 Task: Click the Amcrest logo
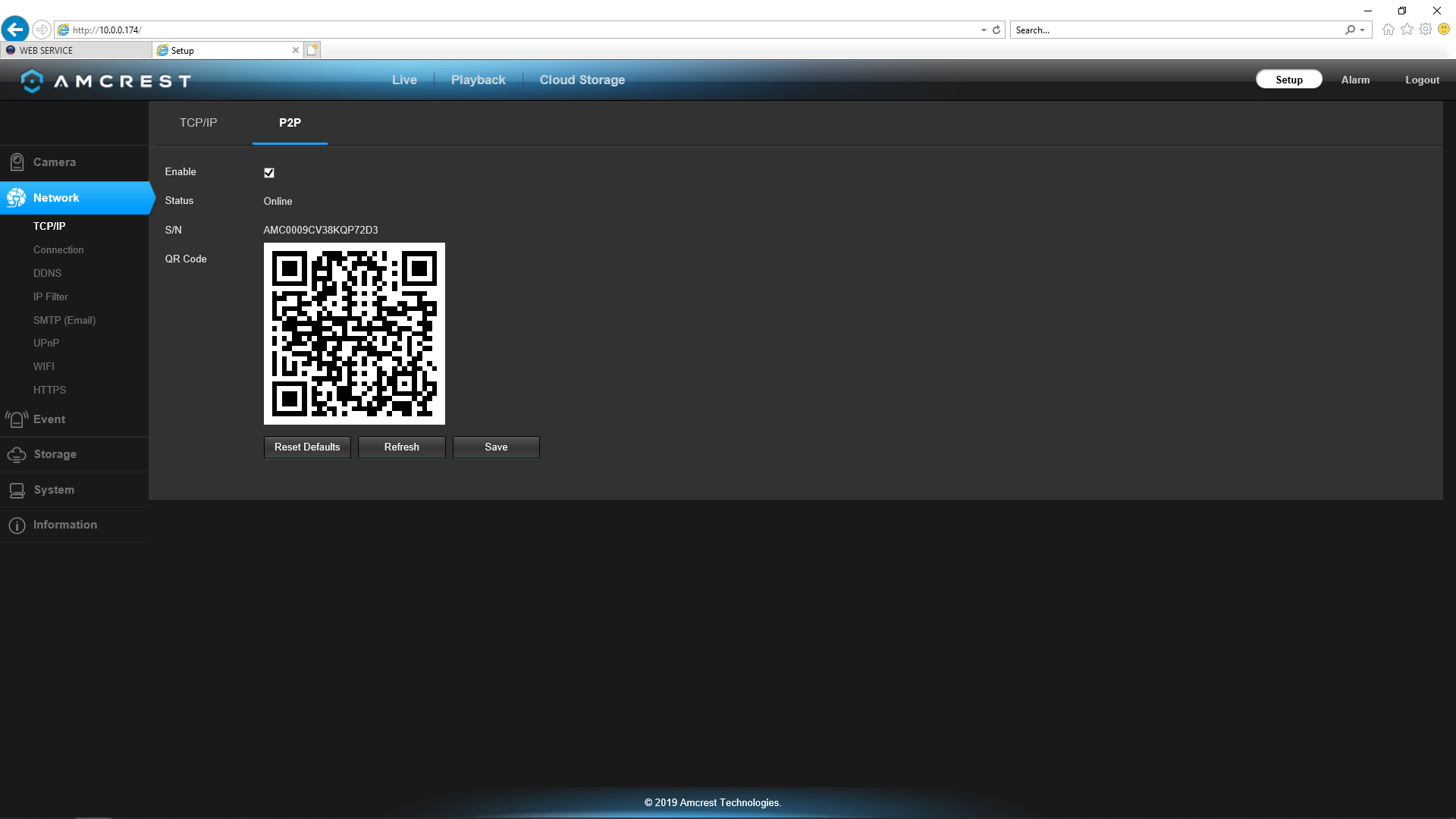[x=105, y=80]
